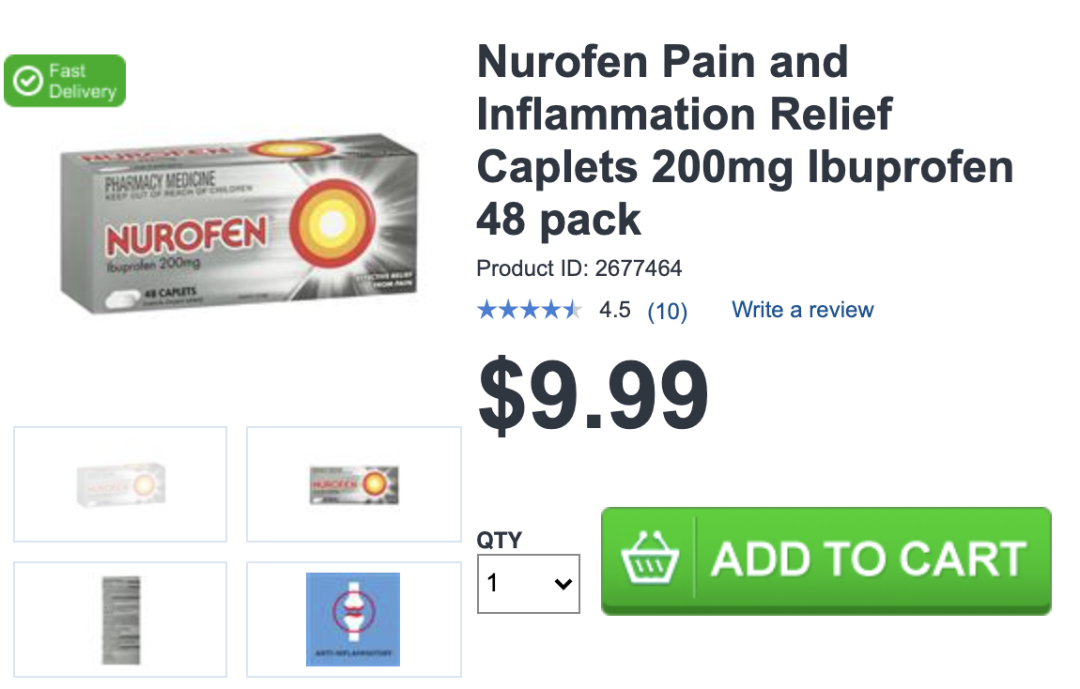Click the QTY label above the selector

tap(499, 539)
